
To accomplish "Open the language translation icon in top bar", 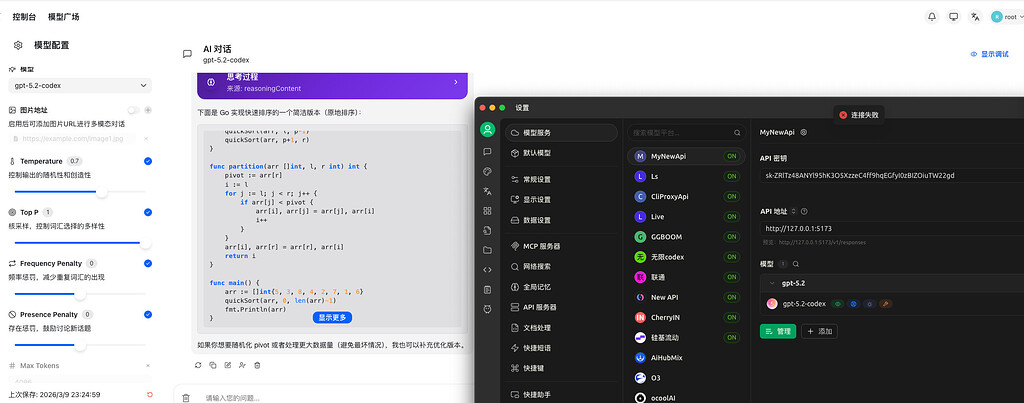I will [975, 17].
